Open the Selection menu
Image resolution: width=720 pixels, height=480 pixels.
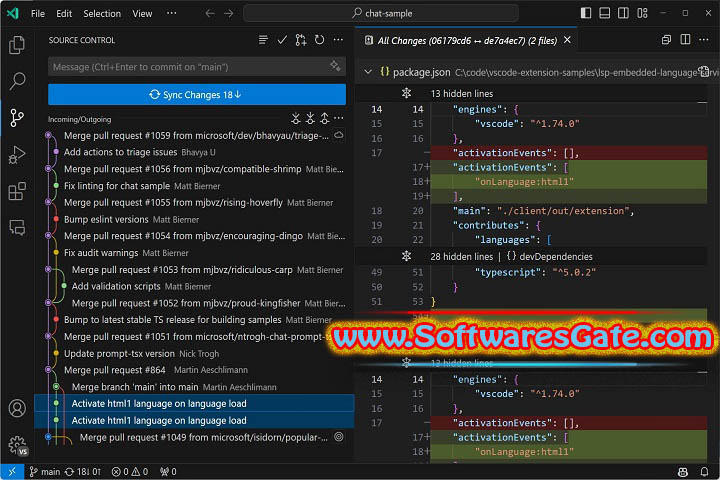click(x=102, y=14)
